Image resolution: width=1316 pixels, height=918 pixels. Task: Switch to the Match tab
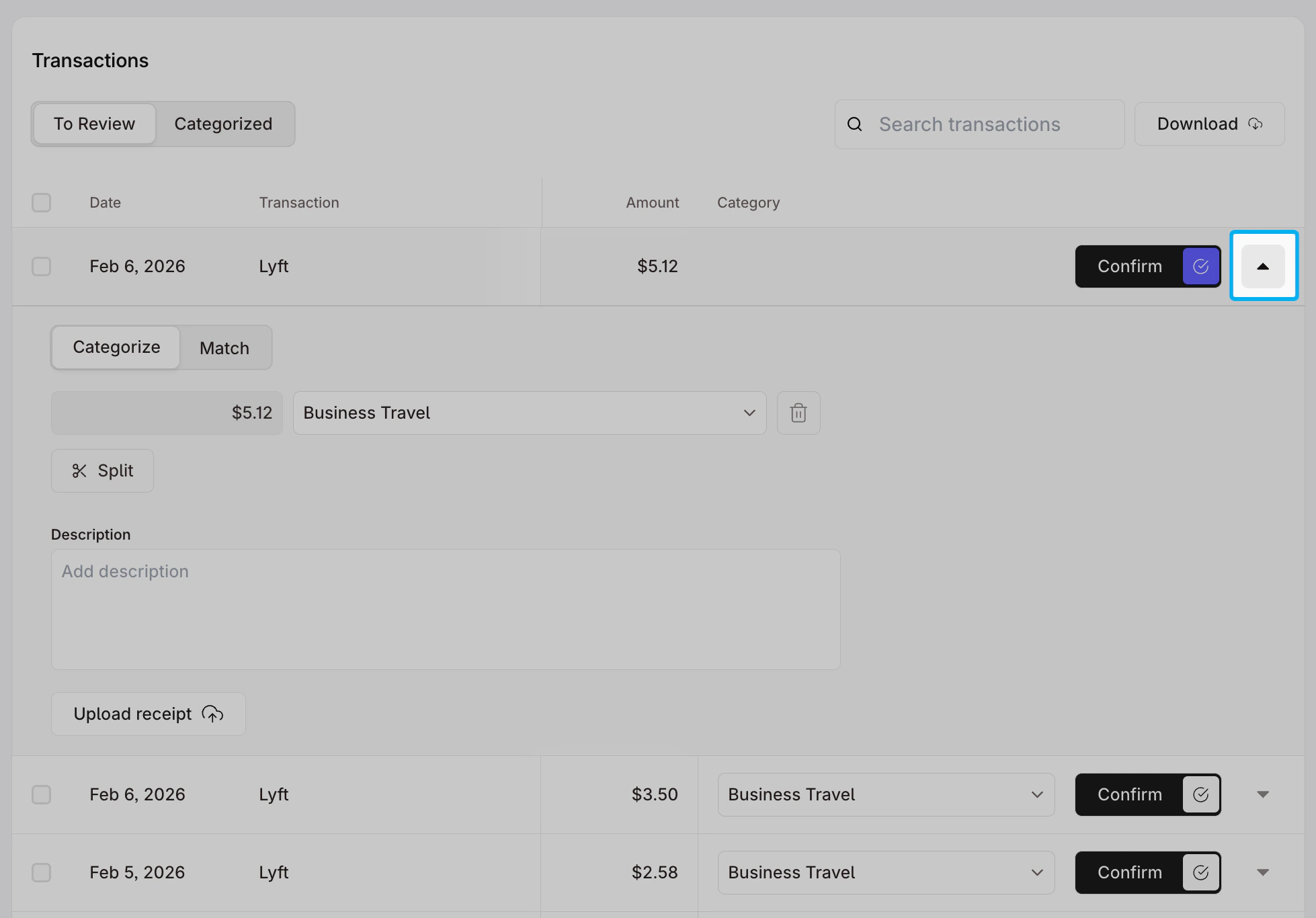tap(225, 348)
